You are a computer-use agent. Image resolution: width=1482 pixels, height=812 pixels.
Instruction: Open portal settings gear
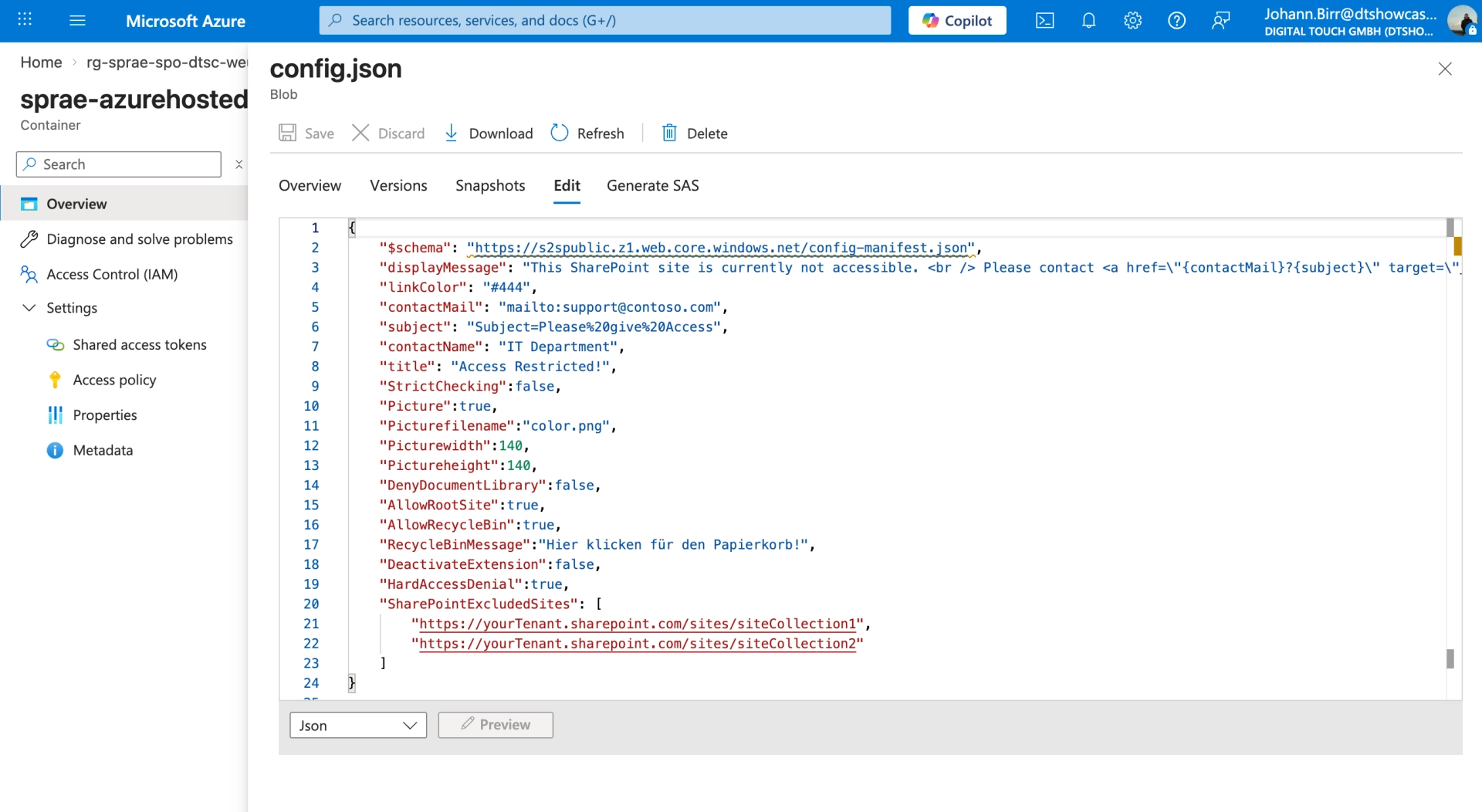pos(1132,20)
